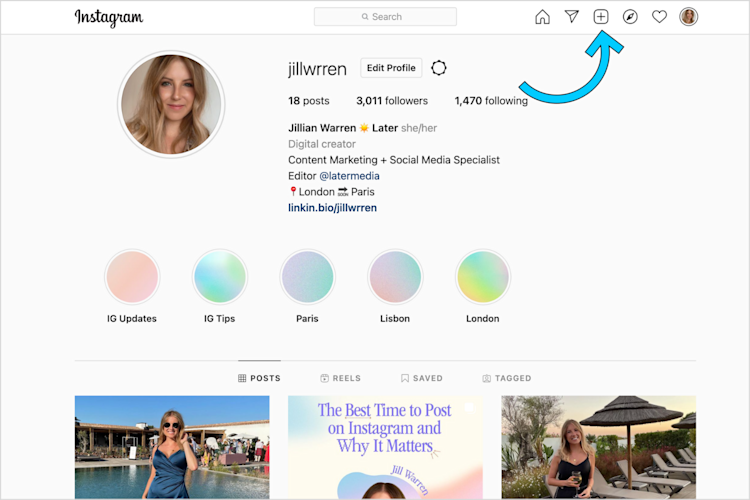Click the Digital creator category label

click(x=322, y=144)
